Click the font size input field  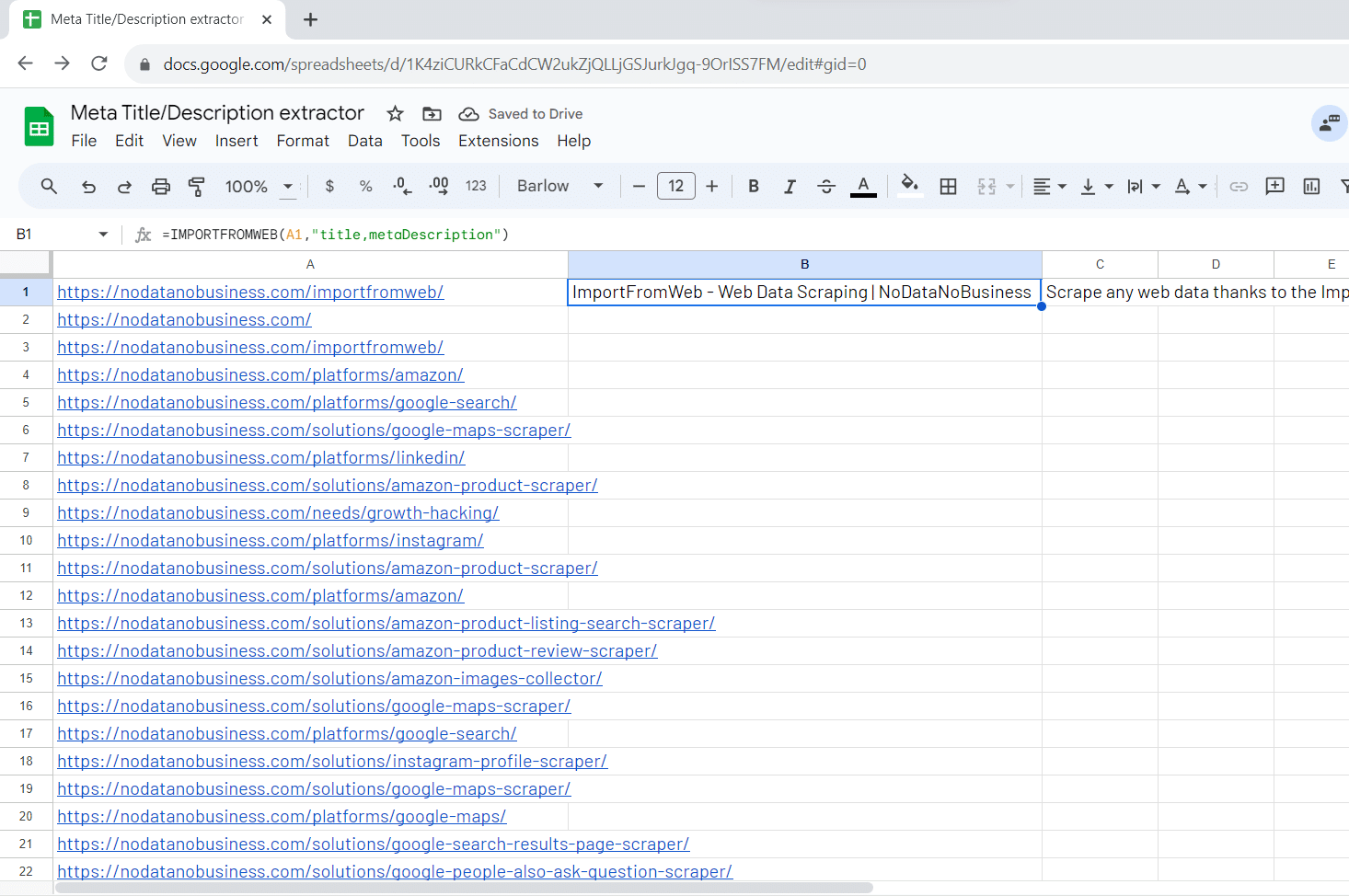[675, 187]
